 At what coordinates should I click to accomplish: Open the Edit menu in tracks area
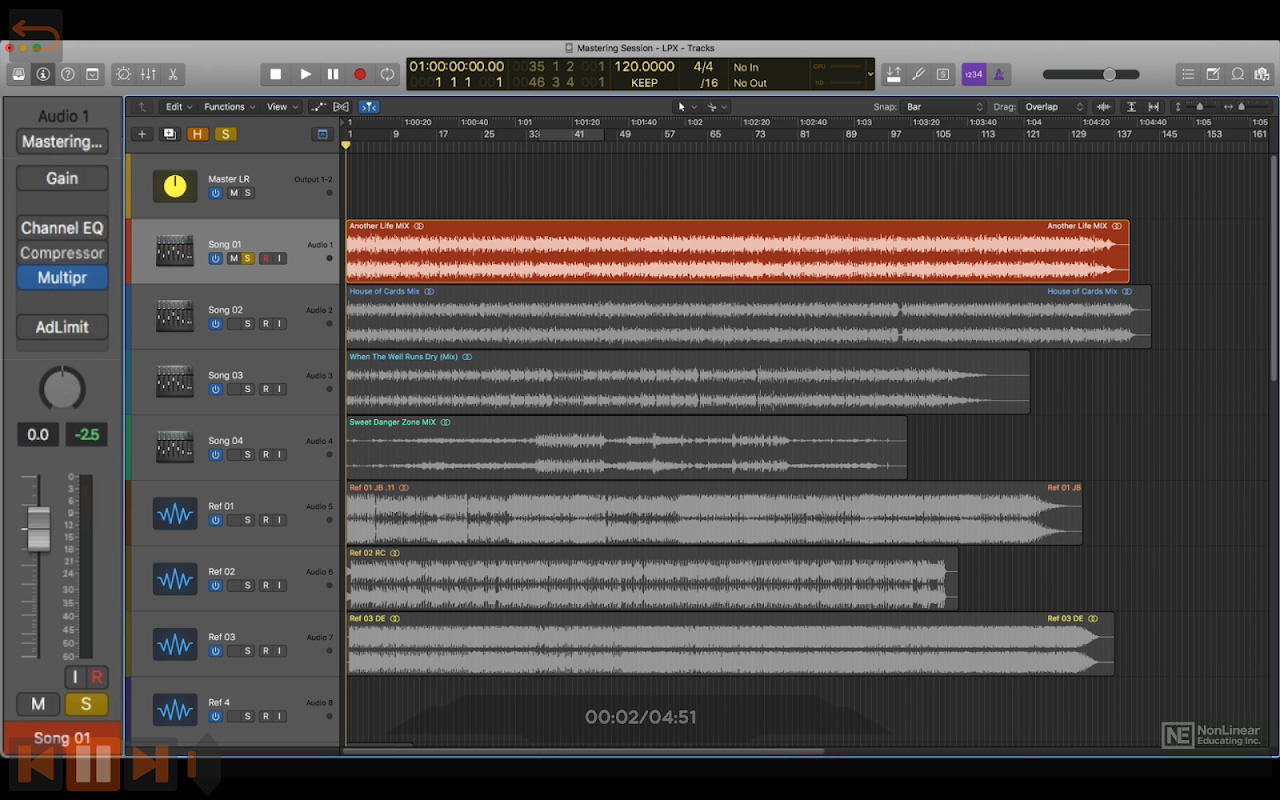click(x=179, y=107)
